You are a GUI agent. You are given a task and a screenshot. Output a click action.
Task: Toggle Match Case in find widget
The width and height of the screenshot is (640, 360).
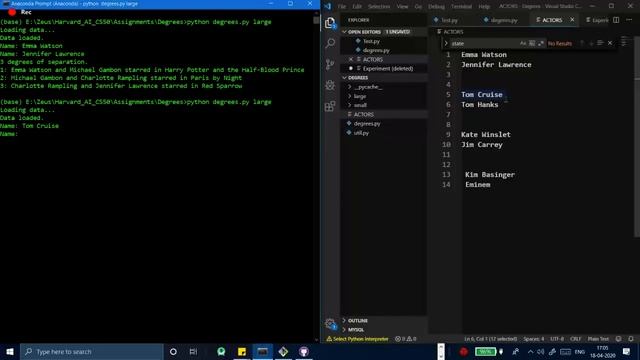[x=523, y=43]
